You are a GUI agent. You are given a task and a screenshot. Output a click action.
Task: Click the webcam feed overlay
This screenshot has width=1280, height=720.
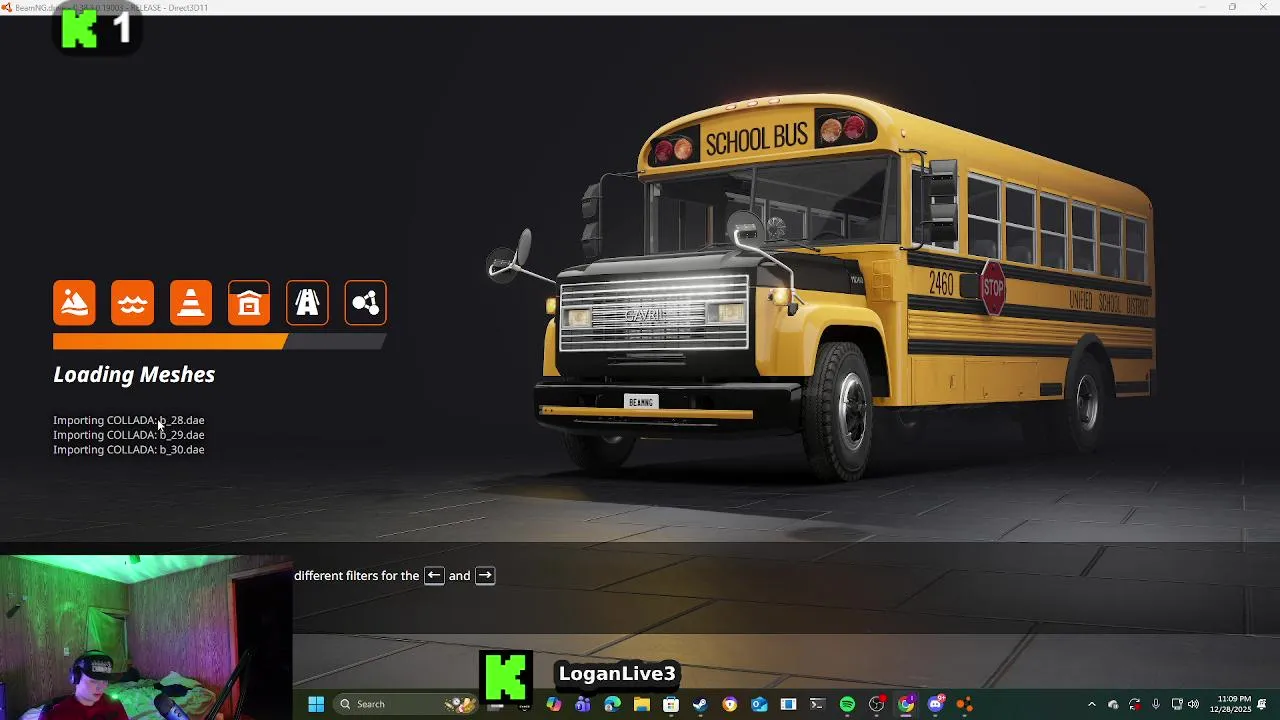(146, 637)
